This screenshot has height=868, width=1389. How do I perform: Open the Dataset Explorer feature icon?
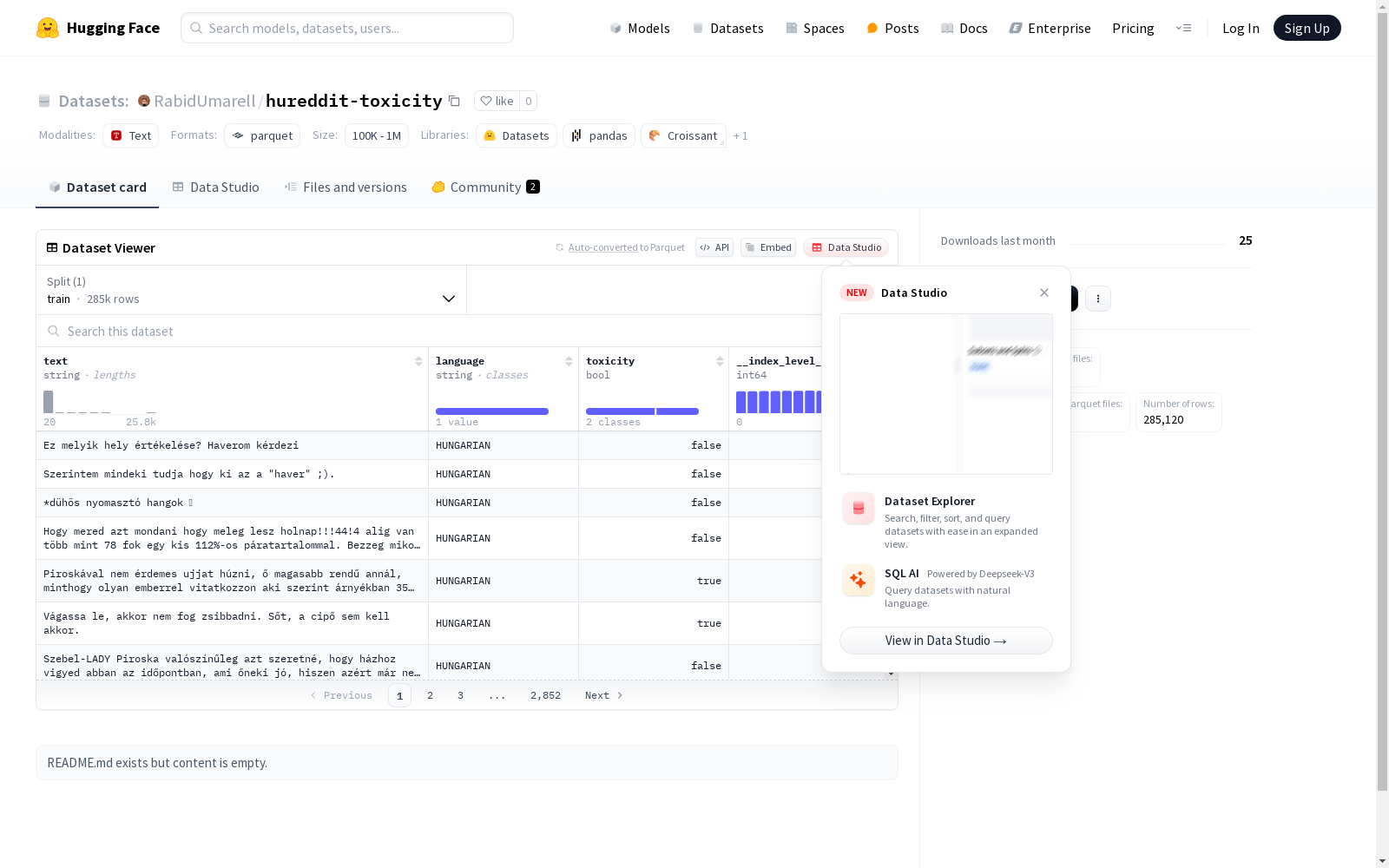[x=859, y=509]
